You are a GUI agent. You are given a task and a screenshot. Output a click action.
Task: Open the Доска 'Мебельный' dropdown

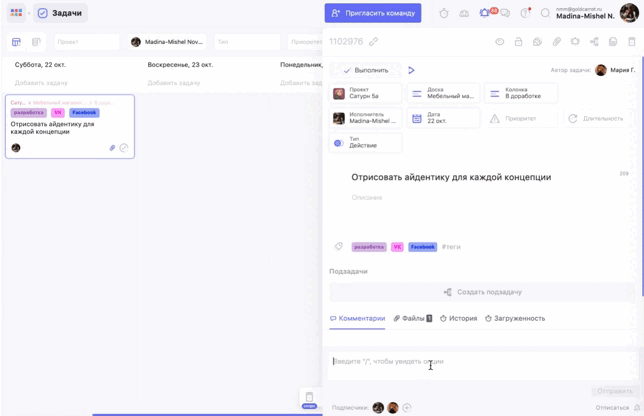pyautogui.click(x=443, y=93)
